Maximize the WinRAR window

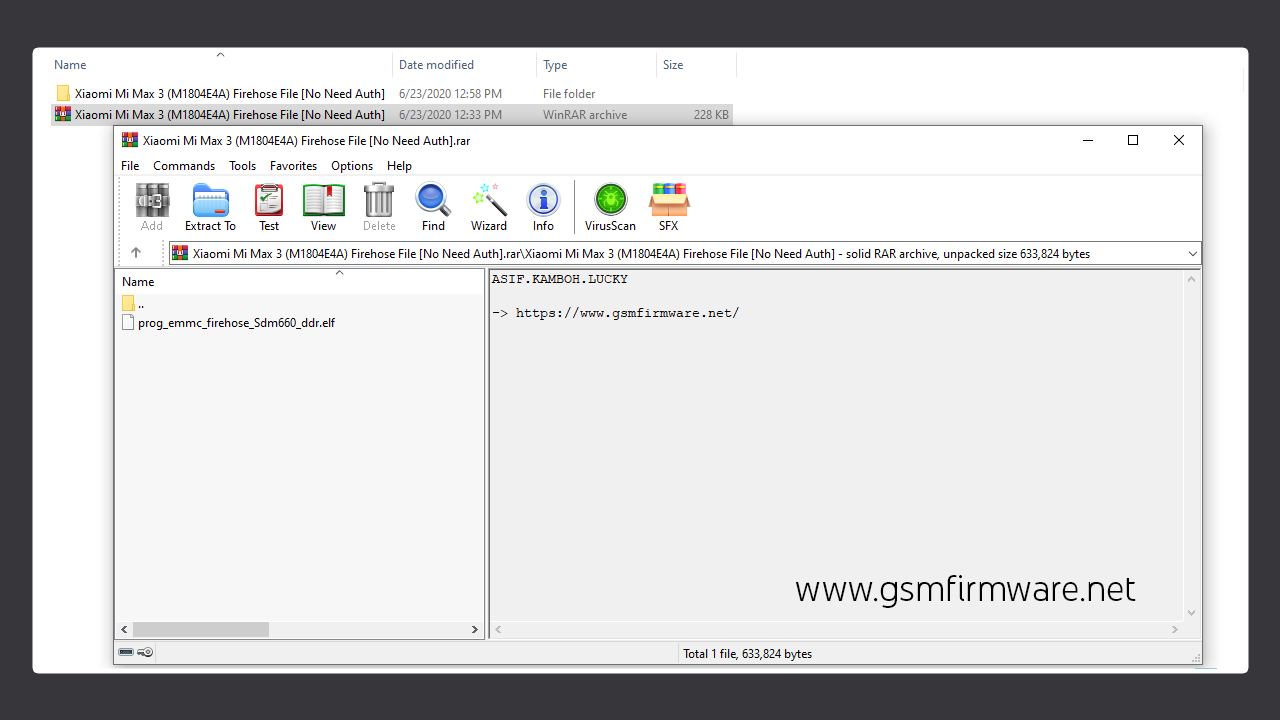tap(1133, 140)
